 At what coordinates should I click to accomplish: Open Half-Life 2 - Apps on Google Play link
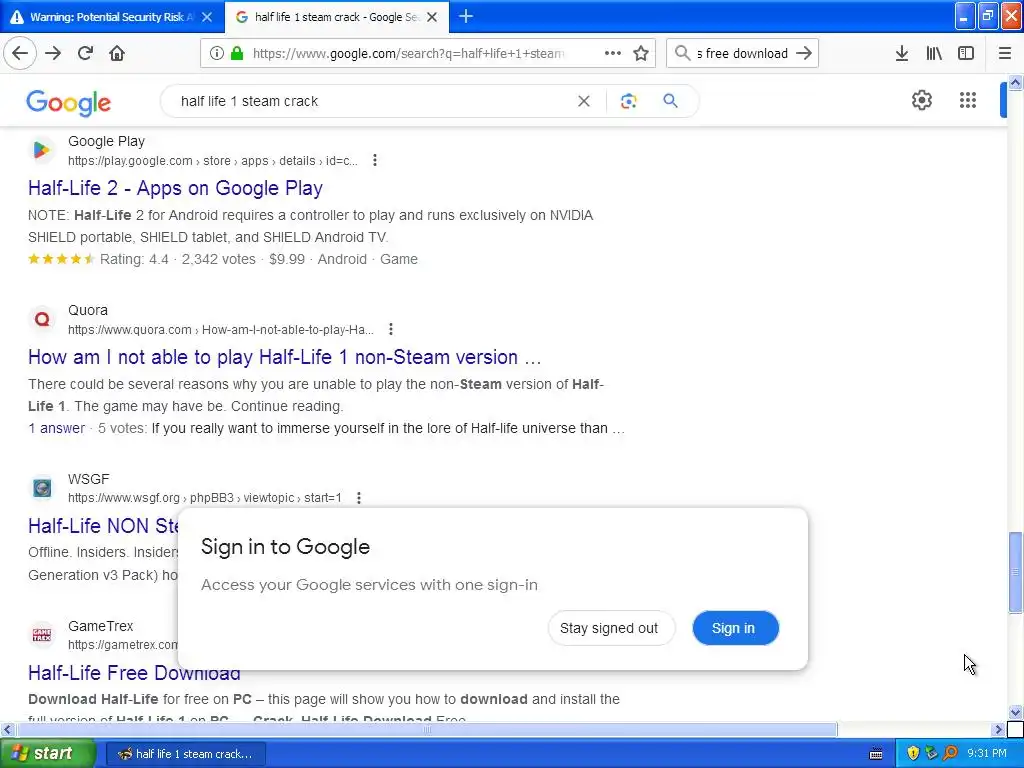(x=175, y=188)
